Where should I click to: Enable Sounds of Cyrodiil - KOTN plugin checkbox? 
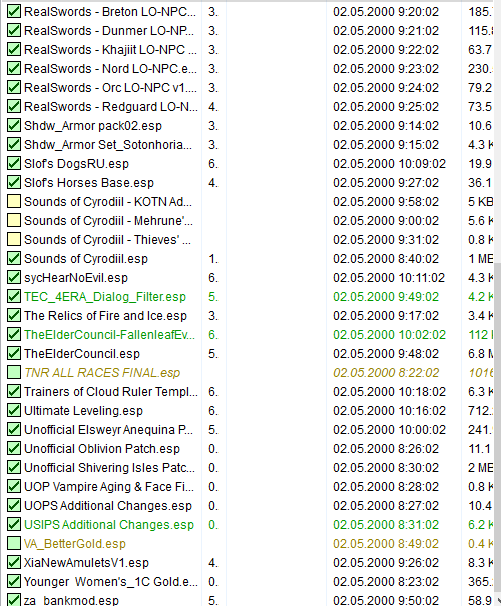14,201
